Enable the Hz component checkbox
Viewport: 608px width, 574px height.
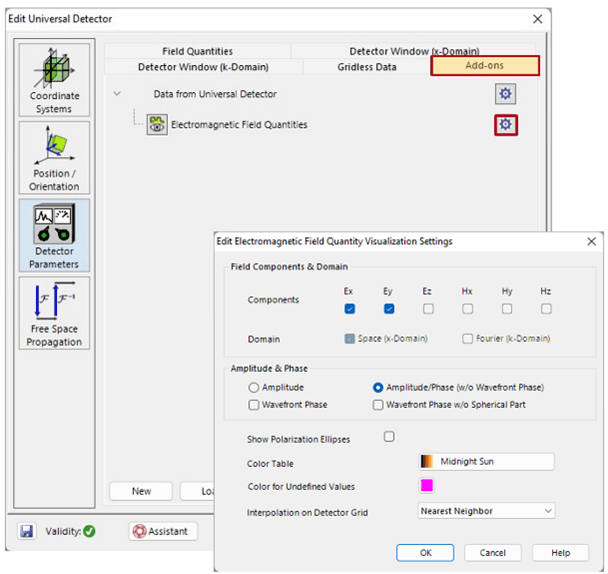coord(546,309)
